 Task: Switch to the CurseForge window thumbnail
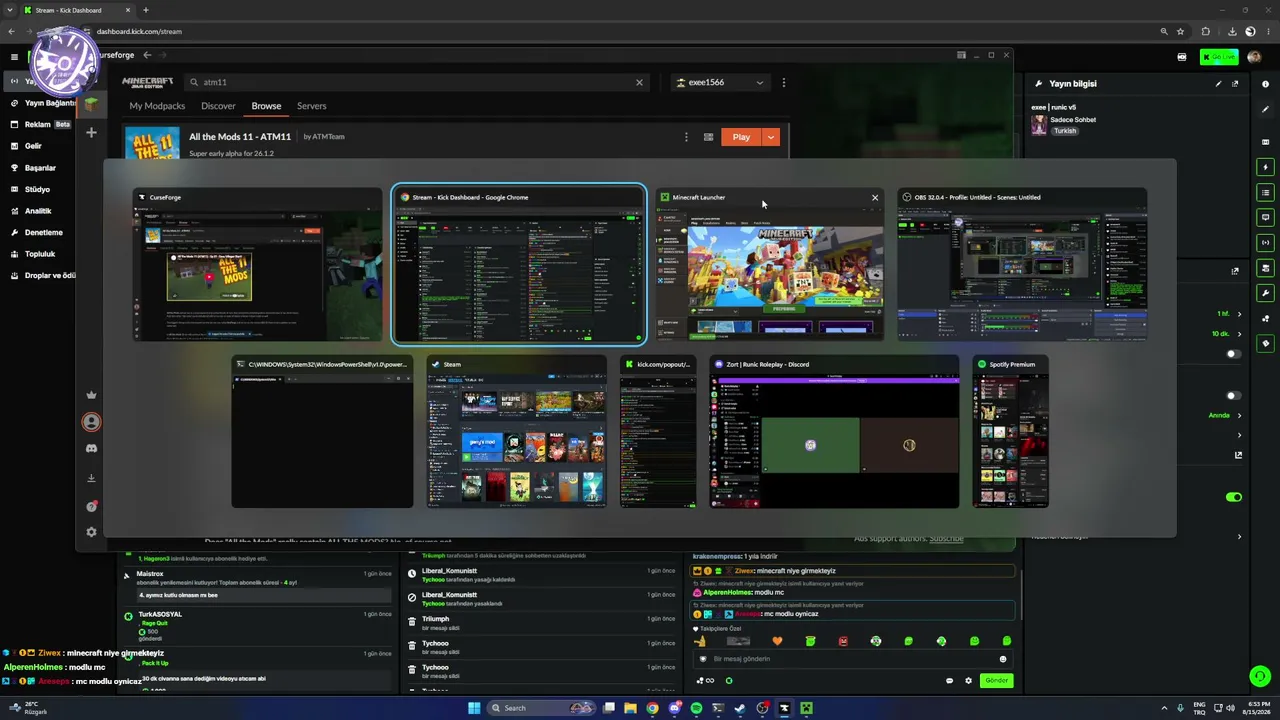(257, 265)
